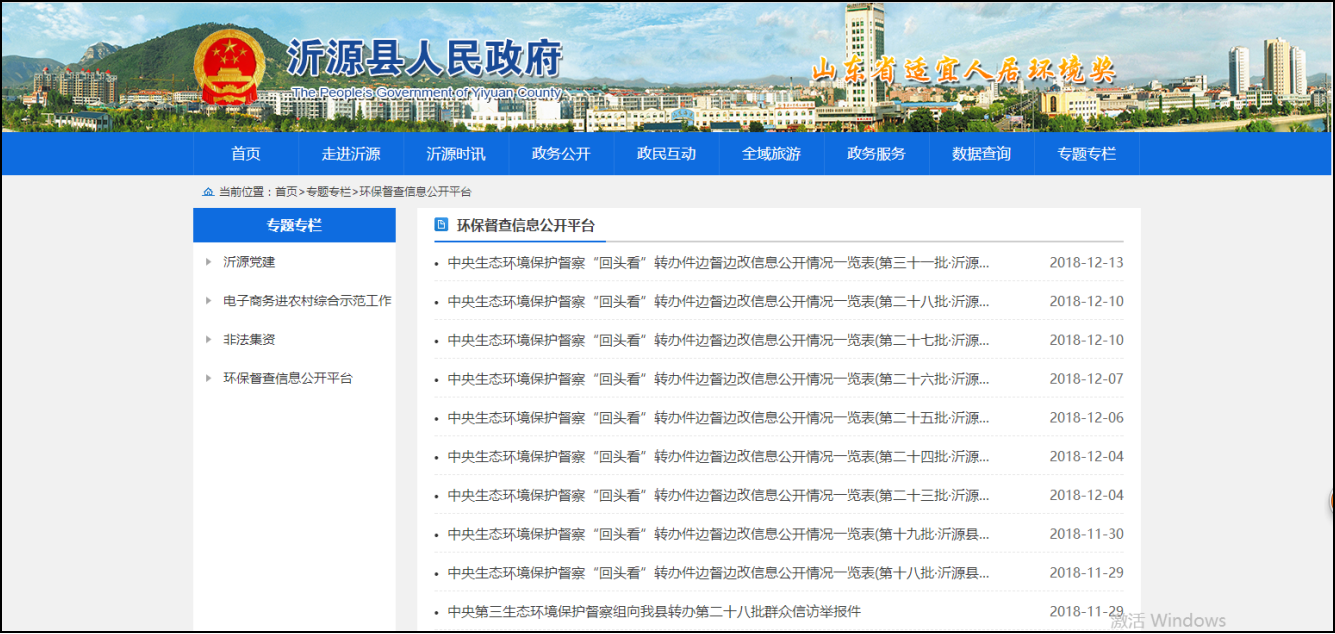1335x634 pixels.
Task: Click 专题专栏 link in the breadcrumb
Action: tap(328, 192)
